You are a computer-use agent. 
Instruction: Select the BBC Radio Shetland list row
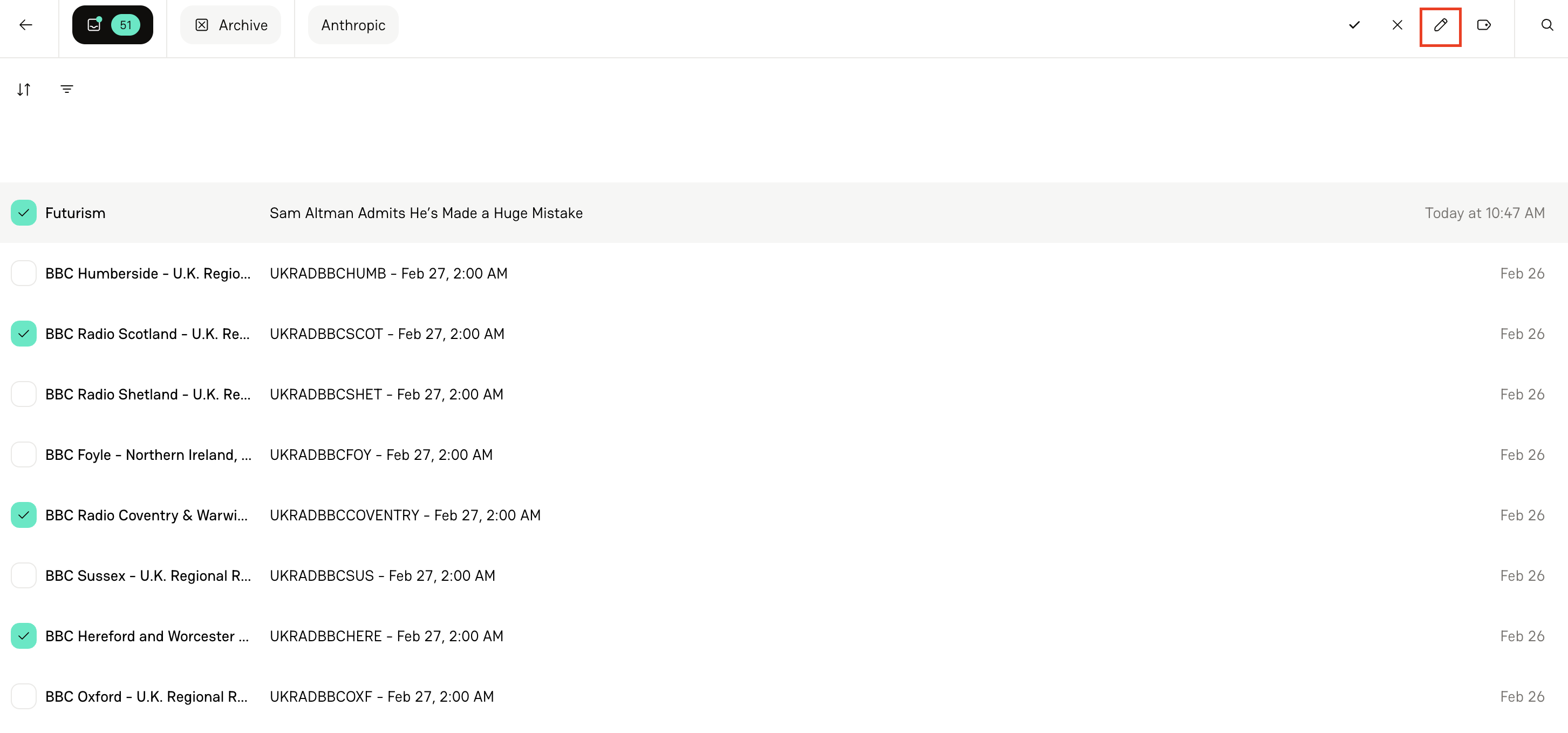tap(386, 394)
